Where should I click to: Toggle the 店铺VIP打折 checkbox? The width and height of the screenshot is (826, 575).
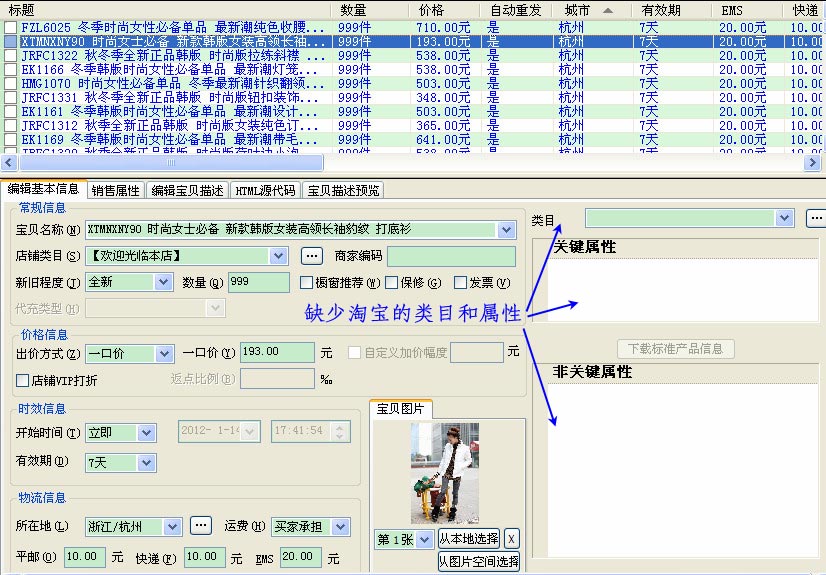coord(22,380)
